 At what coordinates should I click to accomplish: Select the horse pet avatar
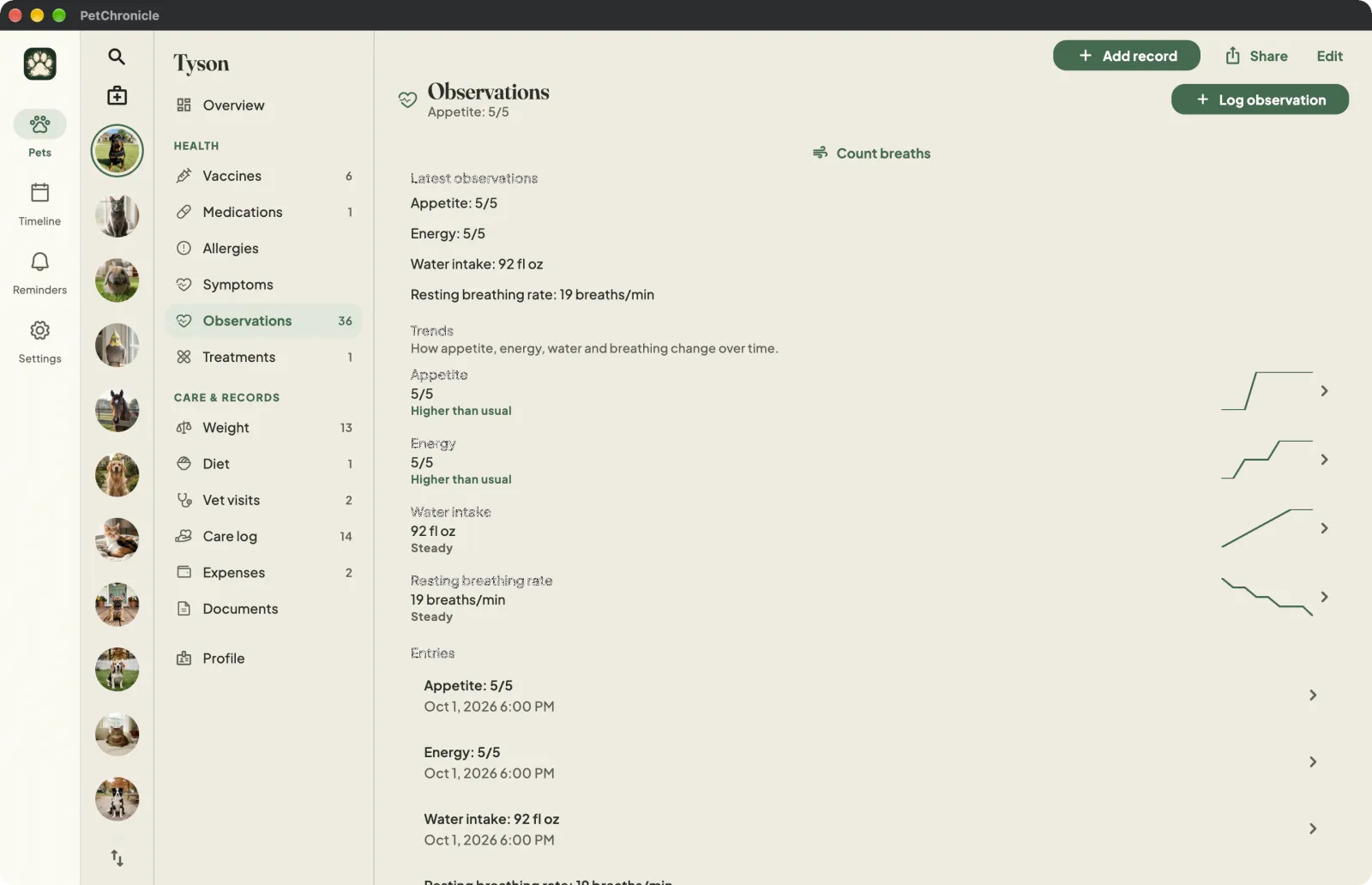[117, 410]
